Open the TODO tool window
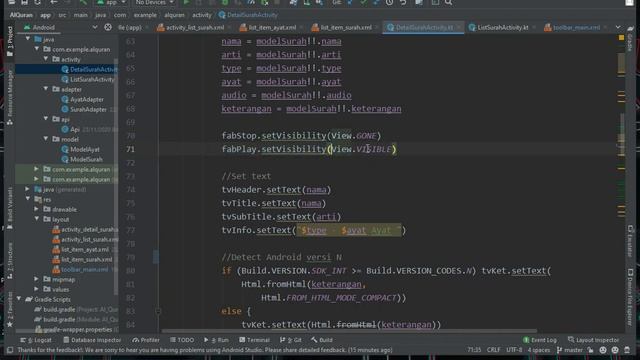The width and height of the screenshot is (640, 360). coord(182,340)
